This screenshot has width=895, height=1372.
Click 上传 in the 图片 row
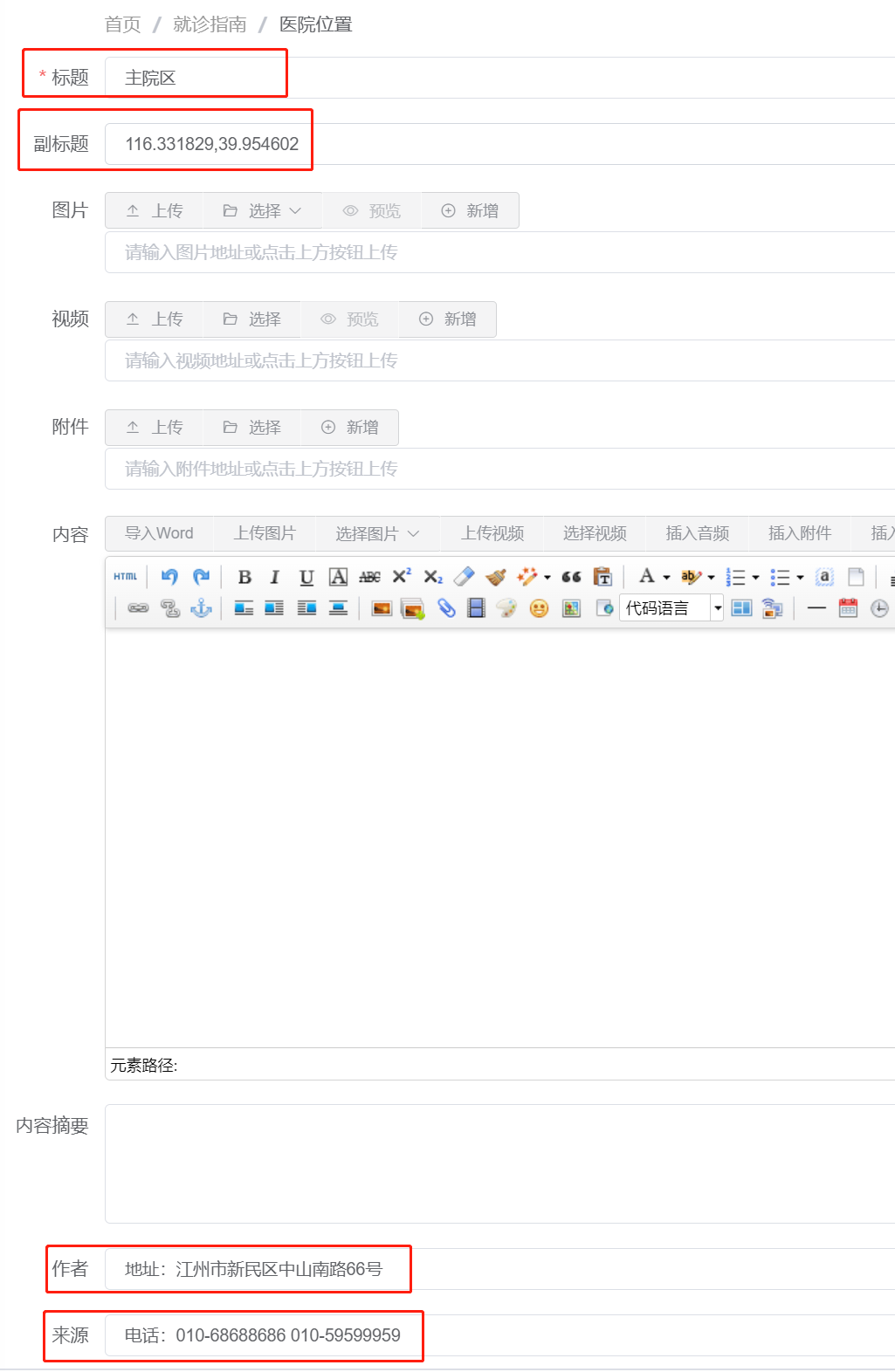point(155,210)
